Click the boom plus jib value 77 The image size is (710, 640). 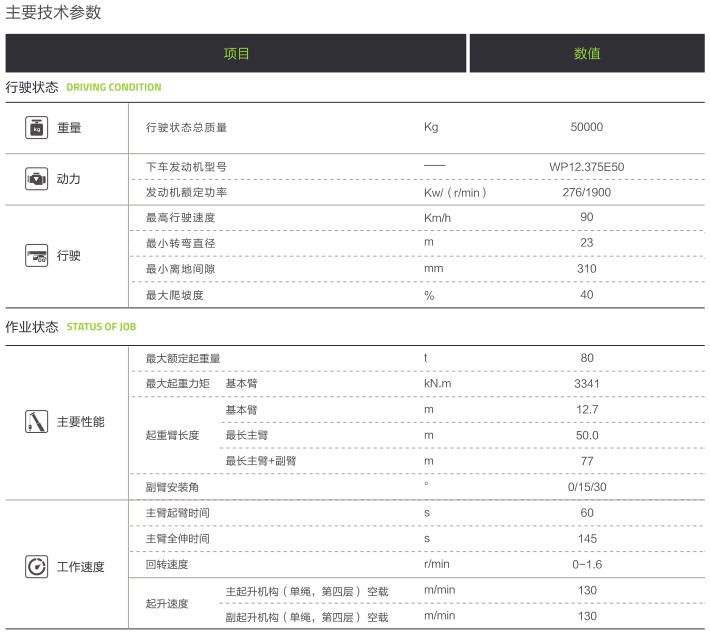point(587,461)
